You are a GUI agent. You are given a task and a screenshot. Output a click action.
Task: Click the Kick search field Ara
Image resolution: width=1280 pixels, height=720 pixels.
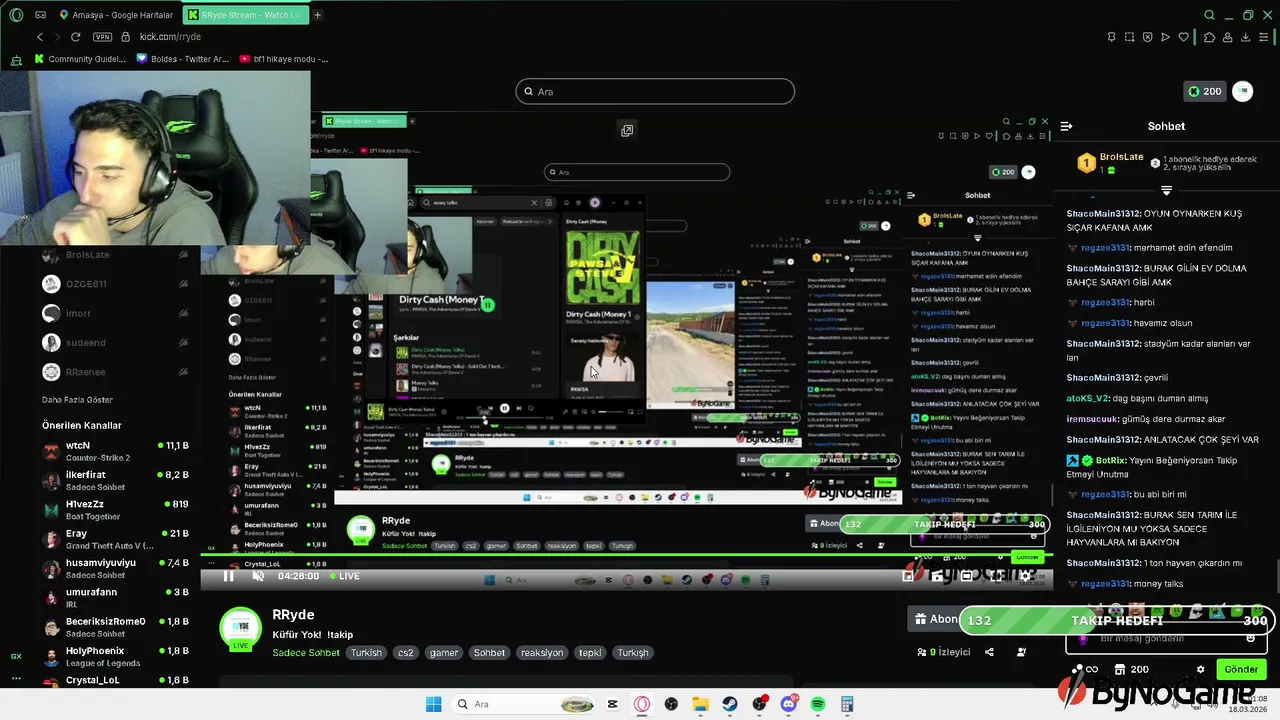pyautogui.click(x=655, y=92)
